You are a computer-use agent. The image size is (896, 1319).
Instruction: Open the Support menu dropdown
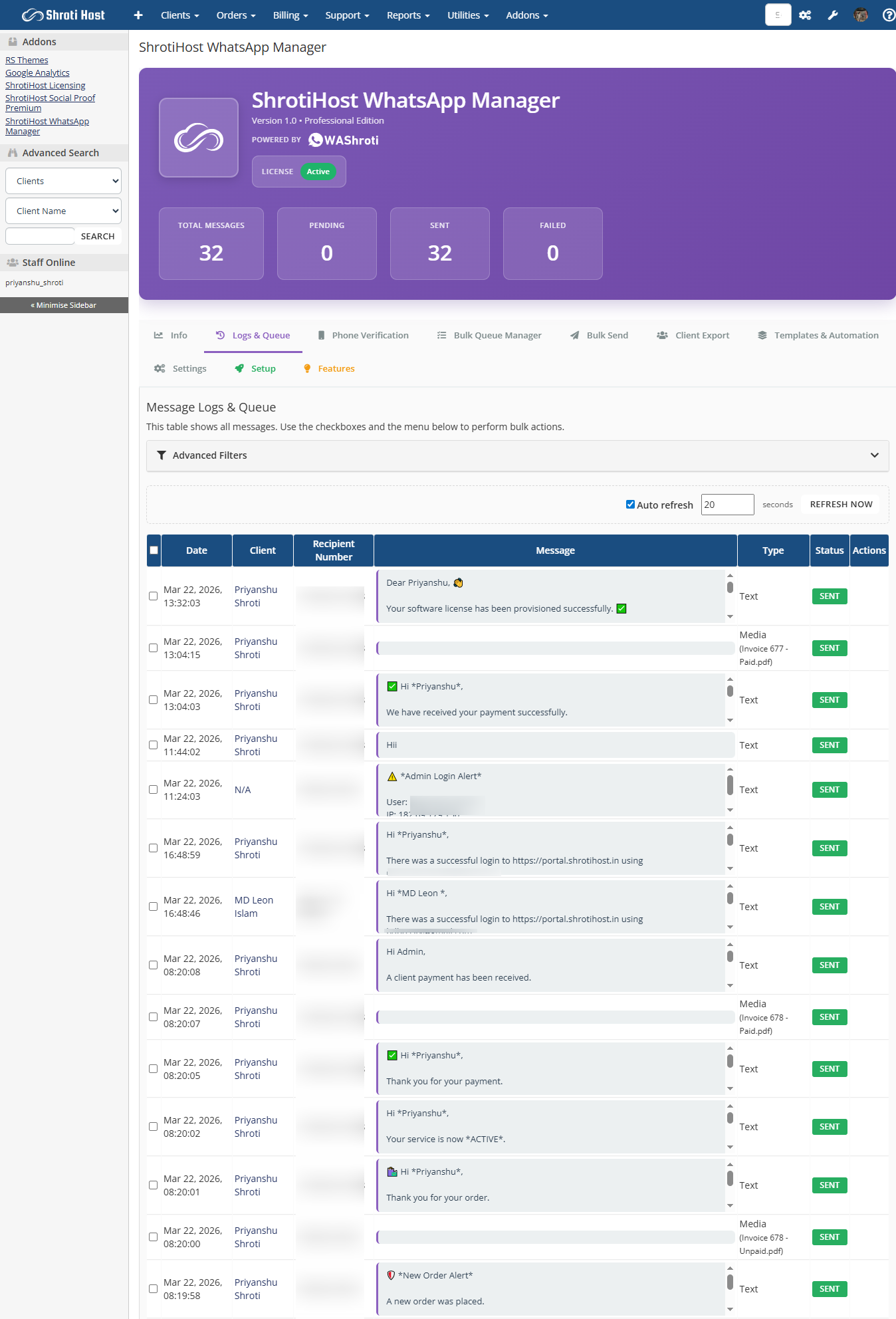click(347, 15)
